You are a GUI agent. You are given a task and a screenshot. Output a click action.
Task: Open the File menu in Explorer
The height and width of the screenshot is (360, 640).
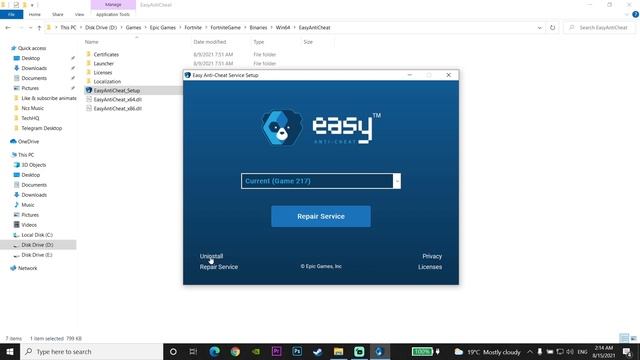coord(11,14)
